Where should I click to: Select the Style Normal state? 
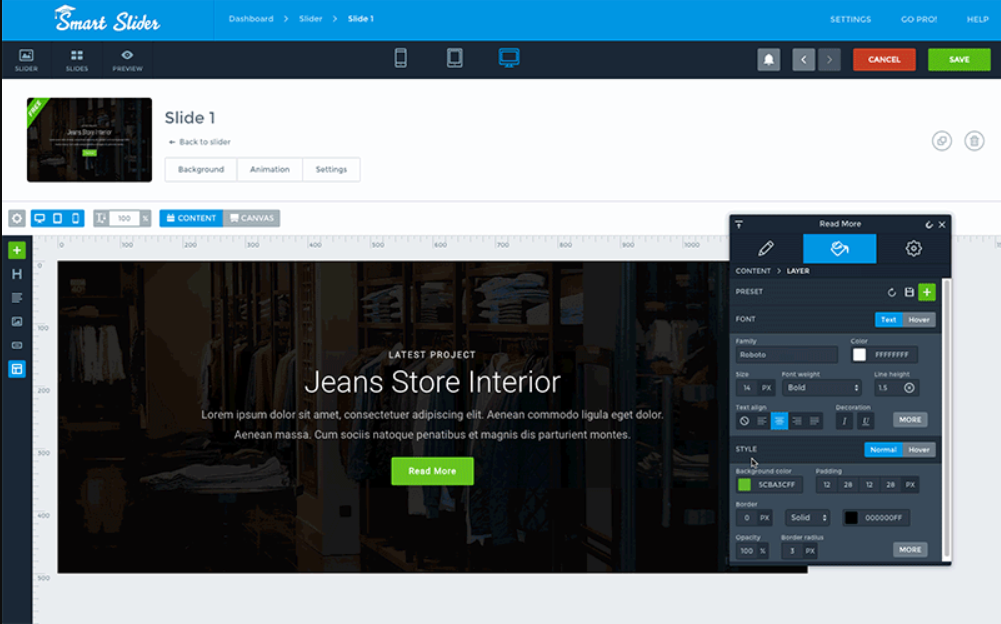(884, 450)
